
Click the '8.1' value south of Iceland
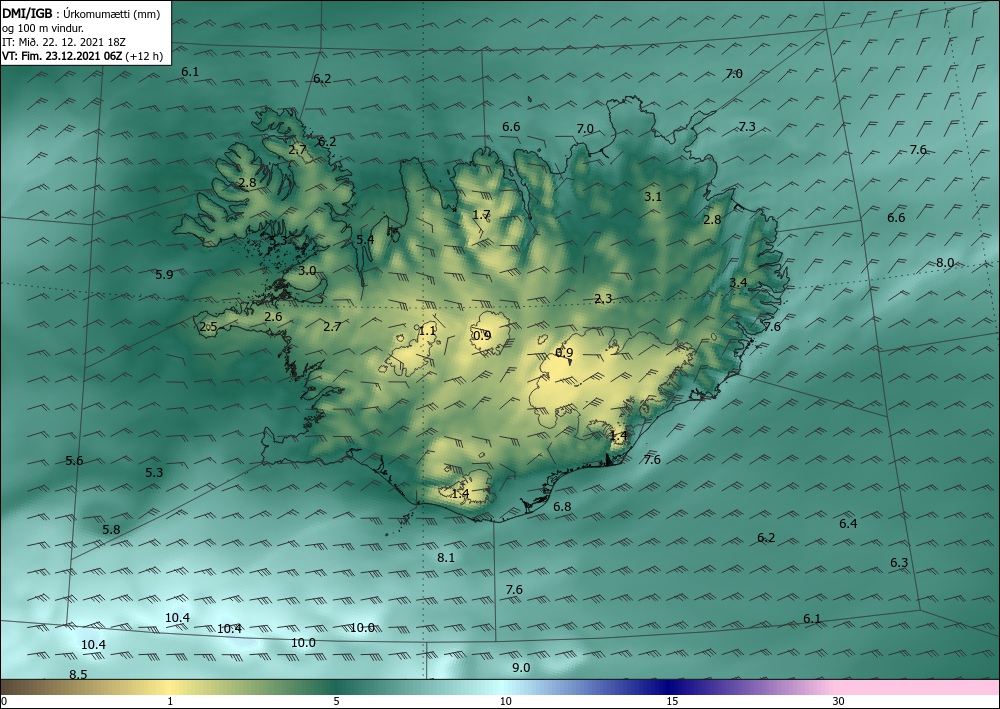(446, 557)
